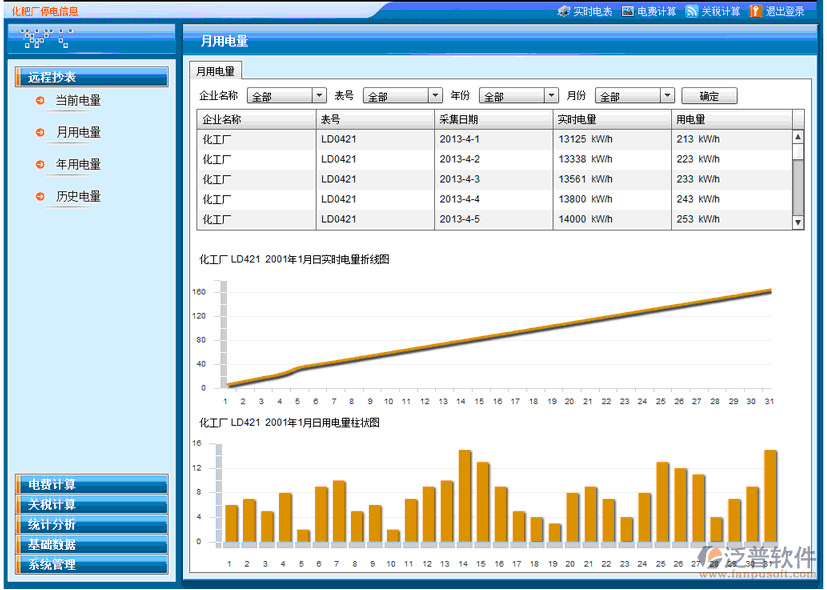Expand the 年份 dropdown list

[x=551, y=96]
